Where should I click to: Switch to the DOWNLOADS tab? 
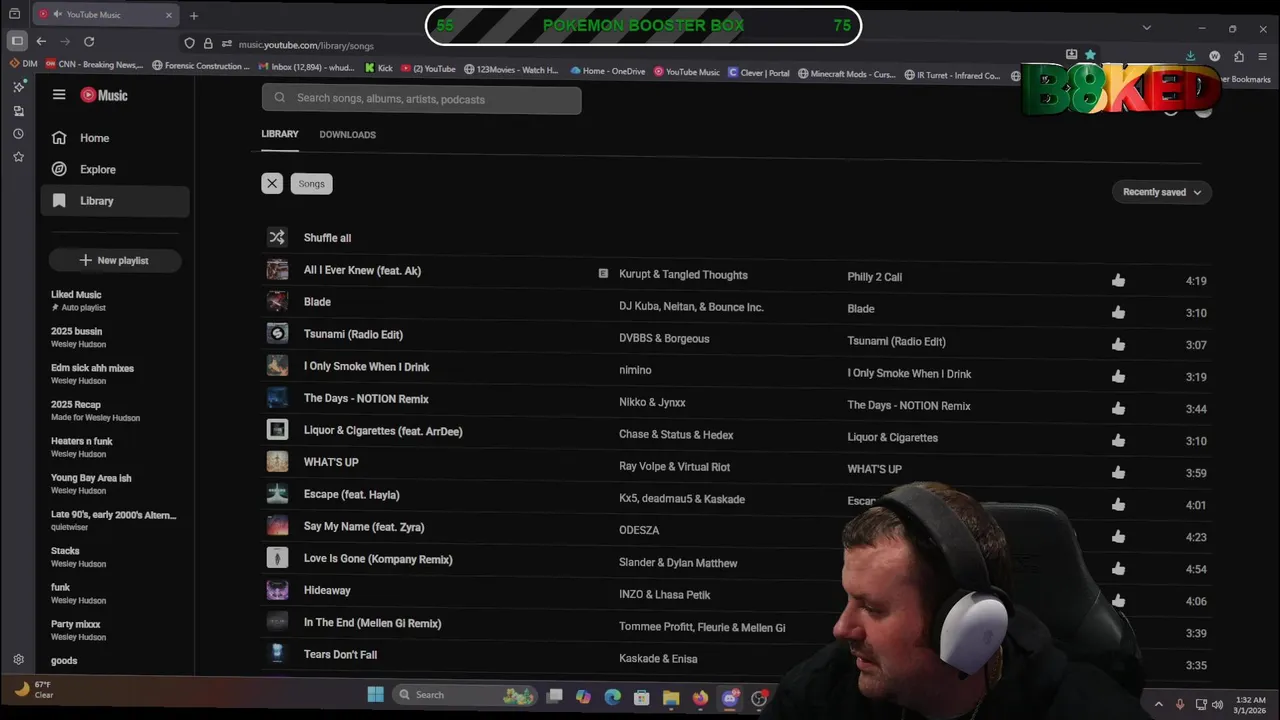pyautogui.click(x=347, y=134)
